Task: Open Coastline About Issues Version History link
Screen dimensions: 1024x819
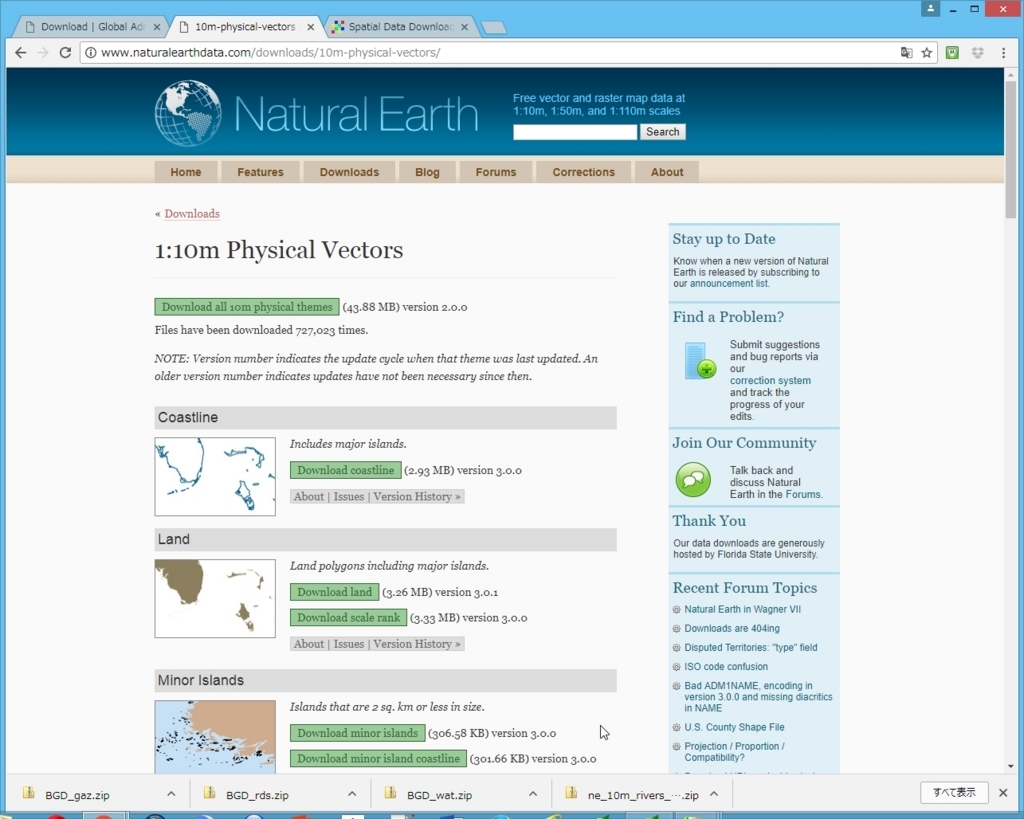Action: coord(377,496)
